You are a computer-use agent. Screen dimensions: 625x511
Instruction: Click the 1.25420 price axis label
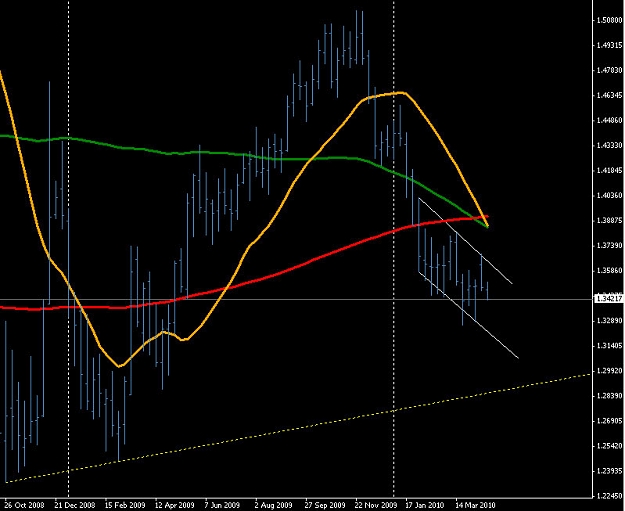[609, 446]
